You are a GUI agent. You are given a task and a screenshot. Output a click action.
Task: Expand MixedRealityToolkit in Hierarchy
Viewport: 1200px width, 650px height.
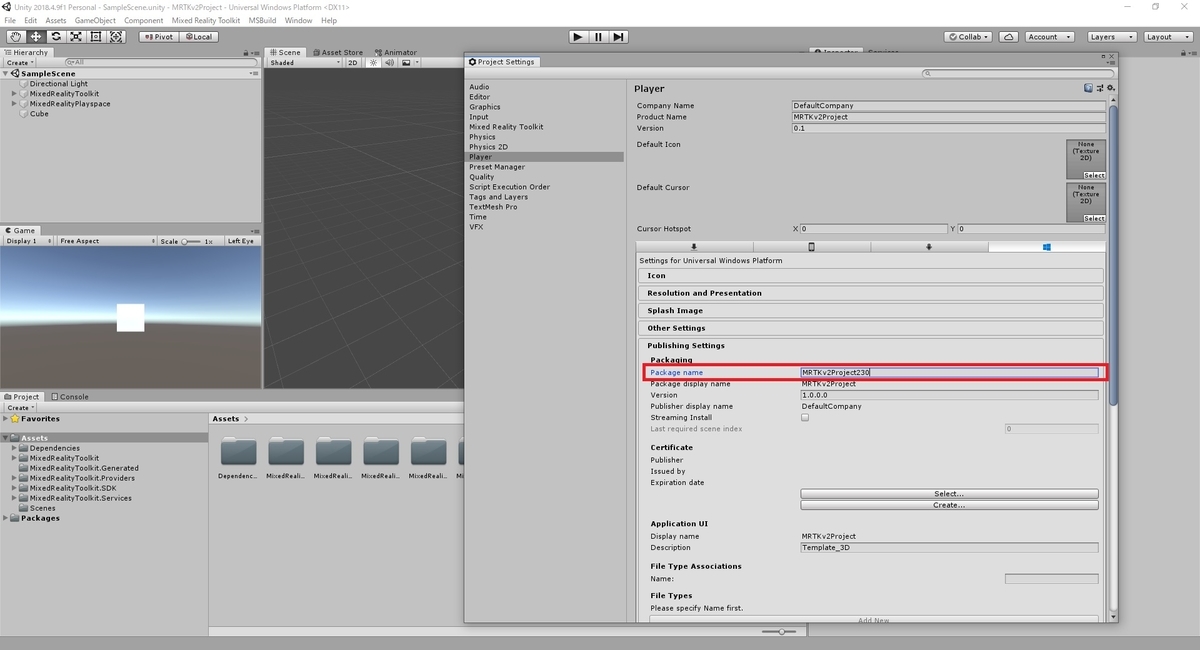pos(14,94)
